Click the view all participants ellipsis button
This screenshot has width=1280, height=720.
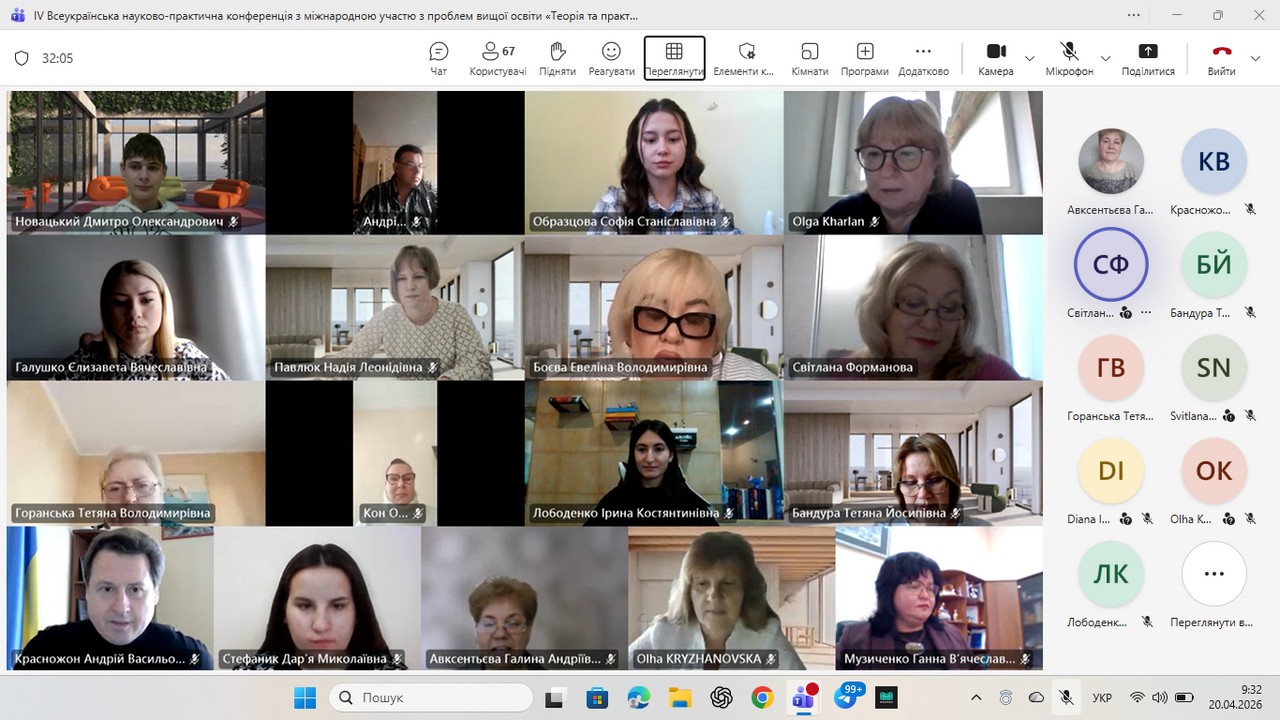pos(1214,574)
